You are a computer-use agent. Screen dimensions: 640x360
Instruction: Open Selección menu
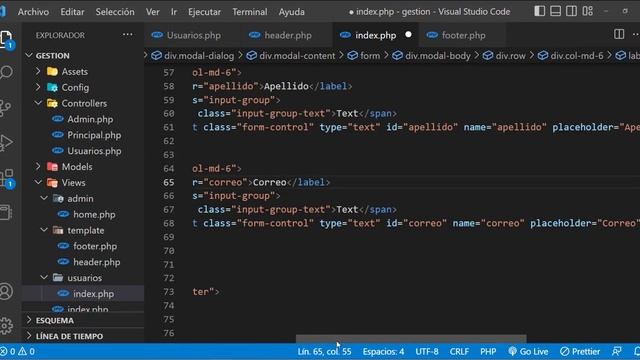115,12
